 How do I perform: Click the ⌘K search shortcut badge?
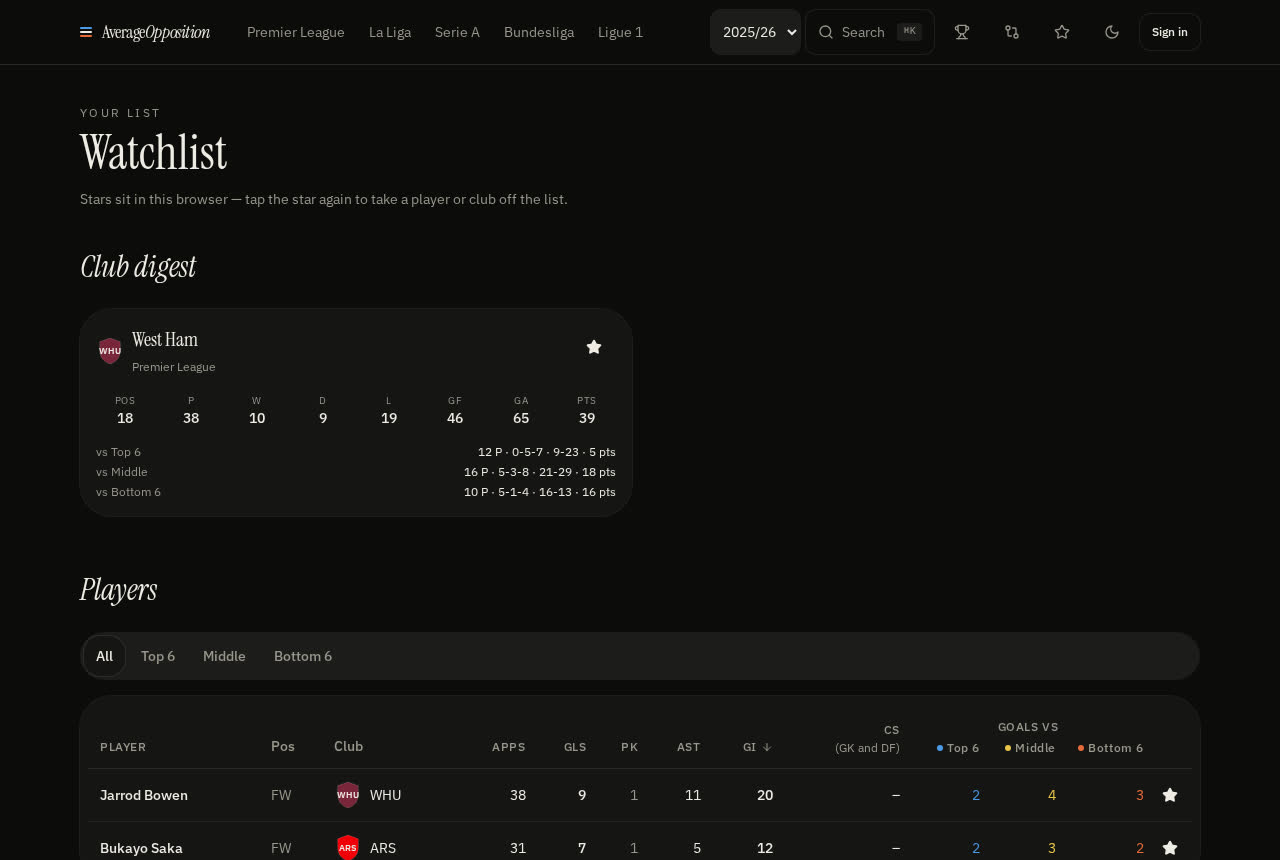(x=909, y=32)
